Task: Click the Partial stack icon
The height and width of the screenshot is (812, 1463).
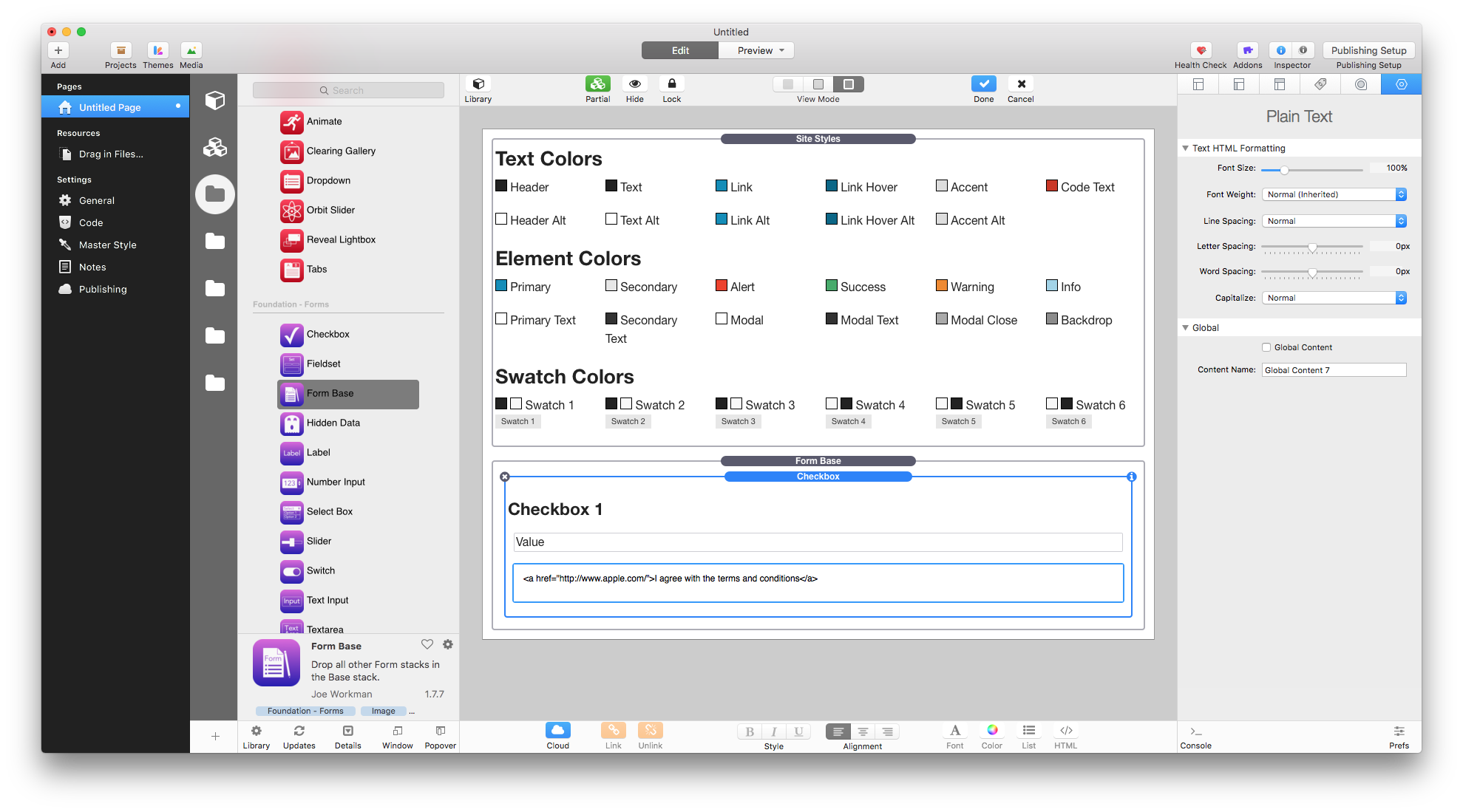Action: point(597,84)
